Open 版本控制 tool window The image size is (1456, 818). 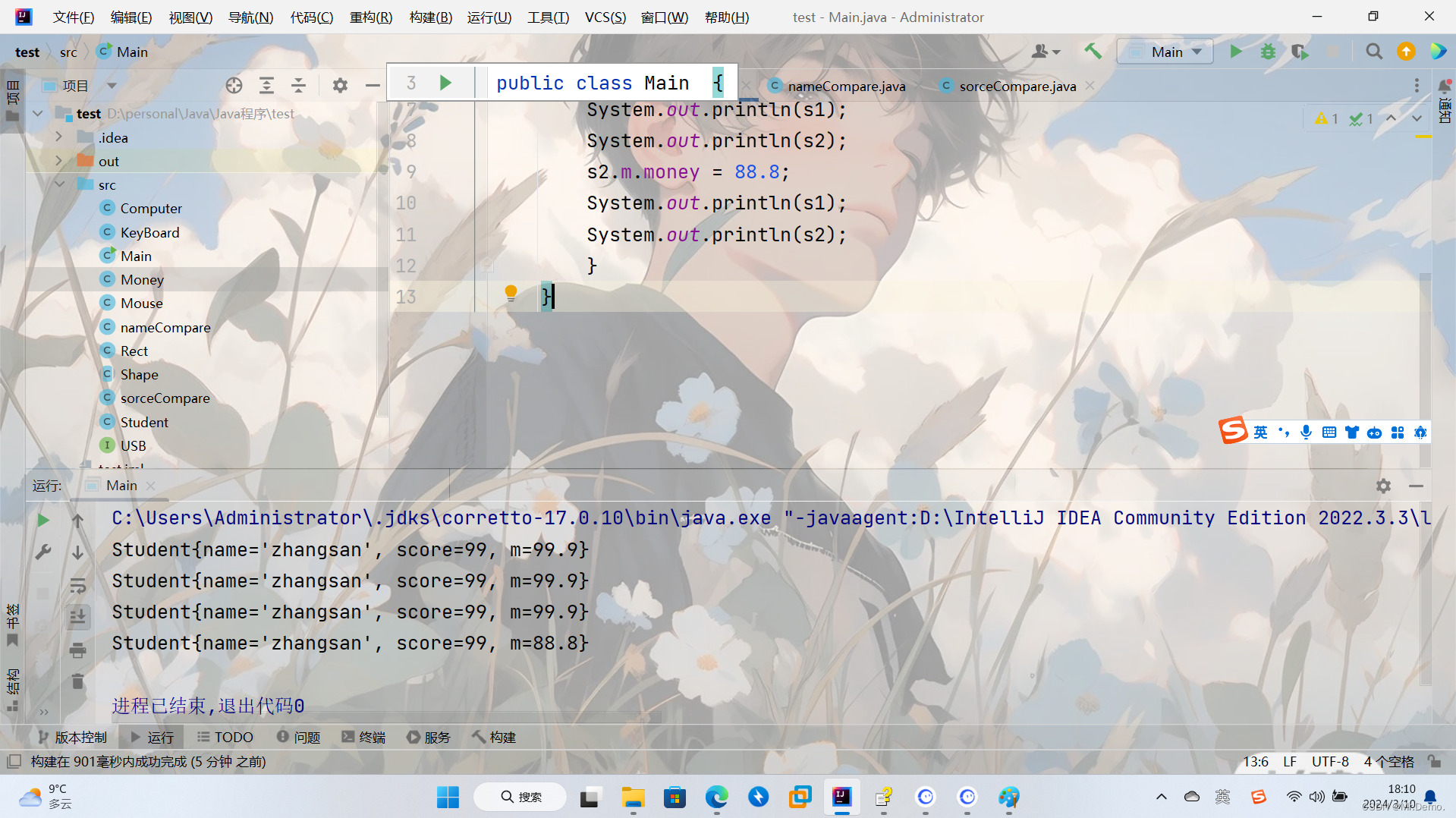click(x=72, y=738)
